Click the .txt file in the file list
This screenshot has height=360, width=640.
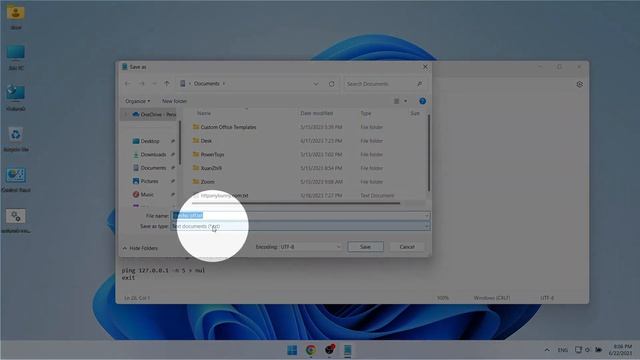coord(224,196)
